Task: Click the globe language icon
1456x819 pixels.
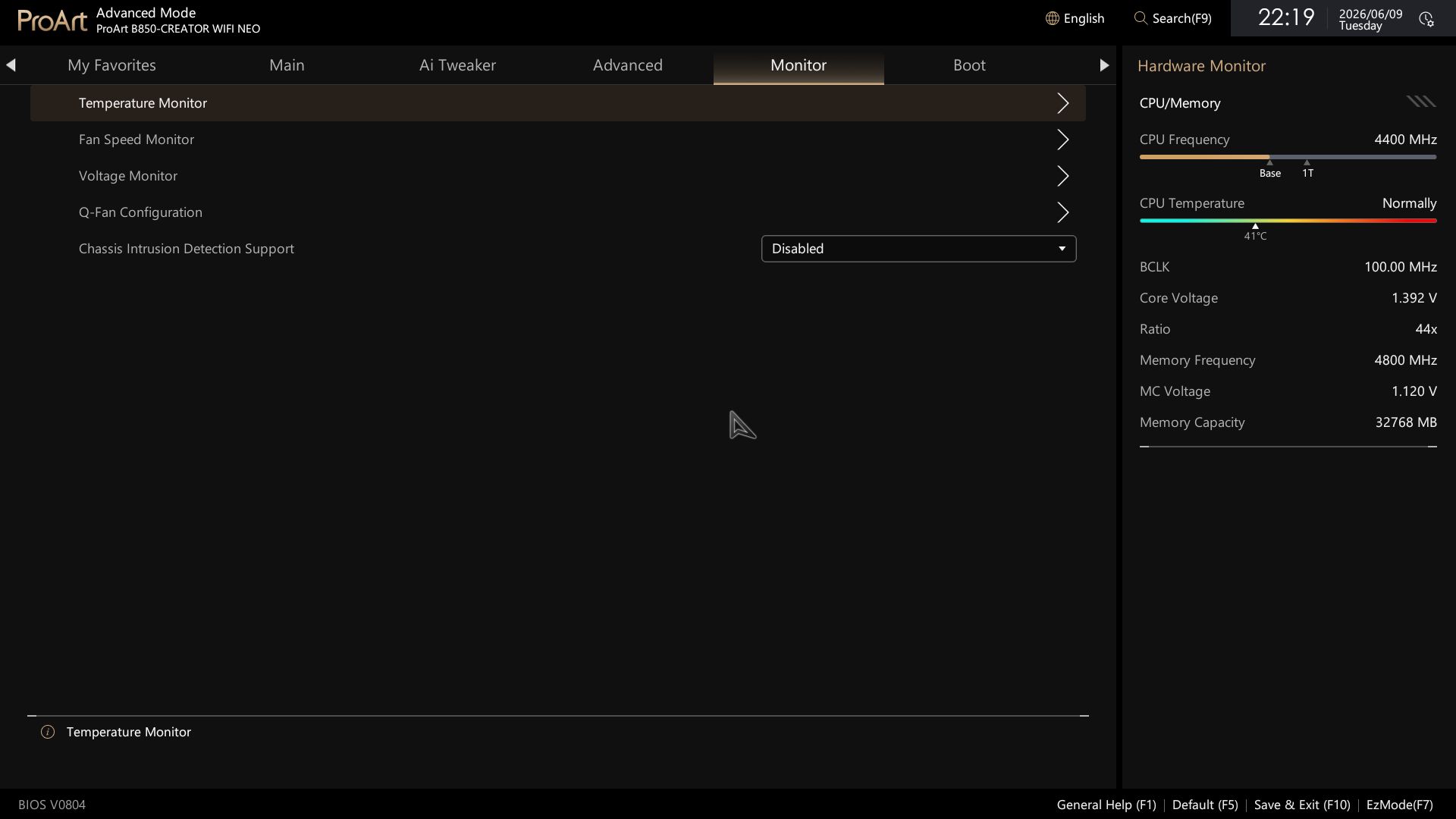Action: pyautogui.click(x=1052, y=18)
